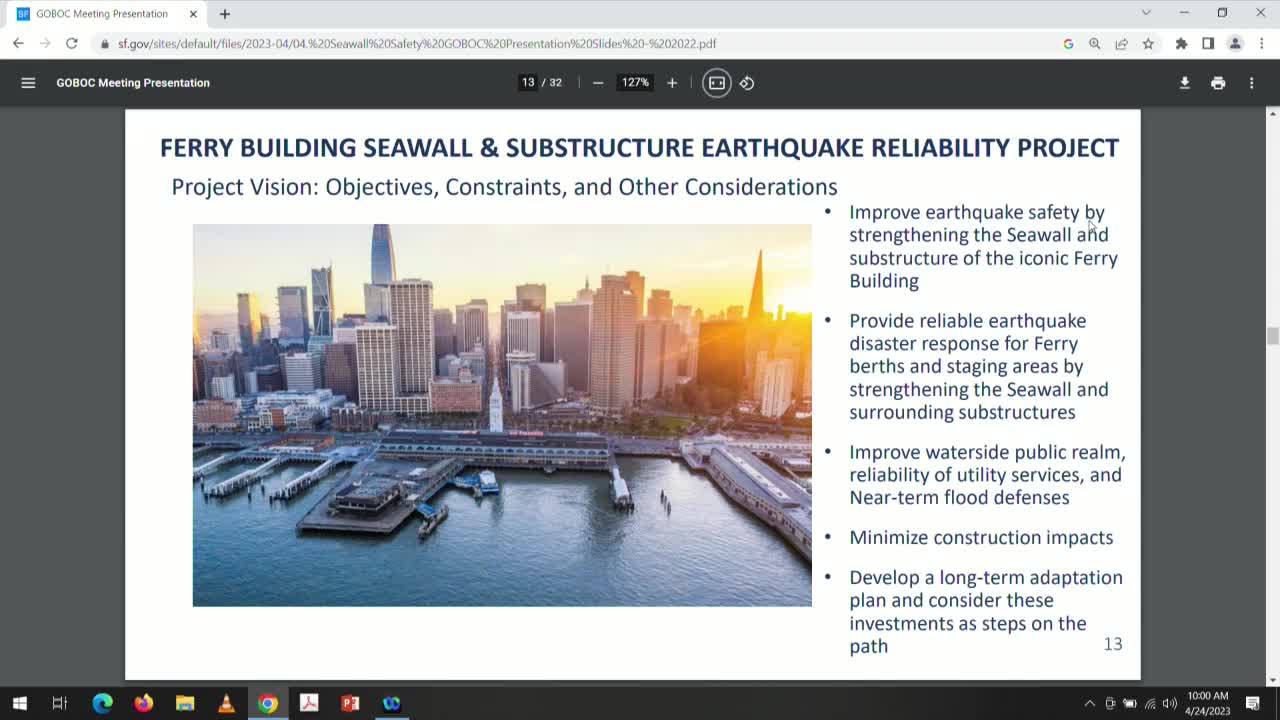Toggle fit-to-page mode in the PDF viewer

pos(716,83)
